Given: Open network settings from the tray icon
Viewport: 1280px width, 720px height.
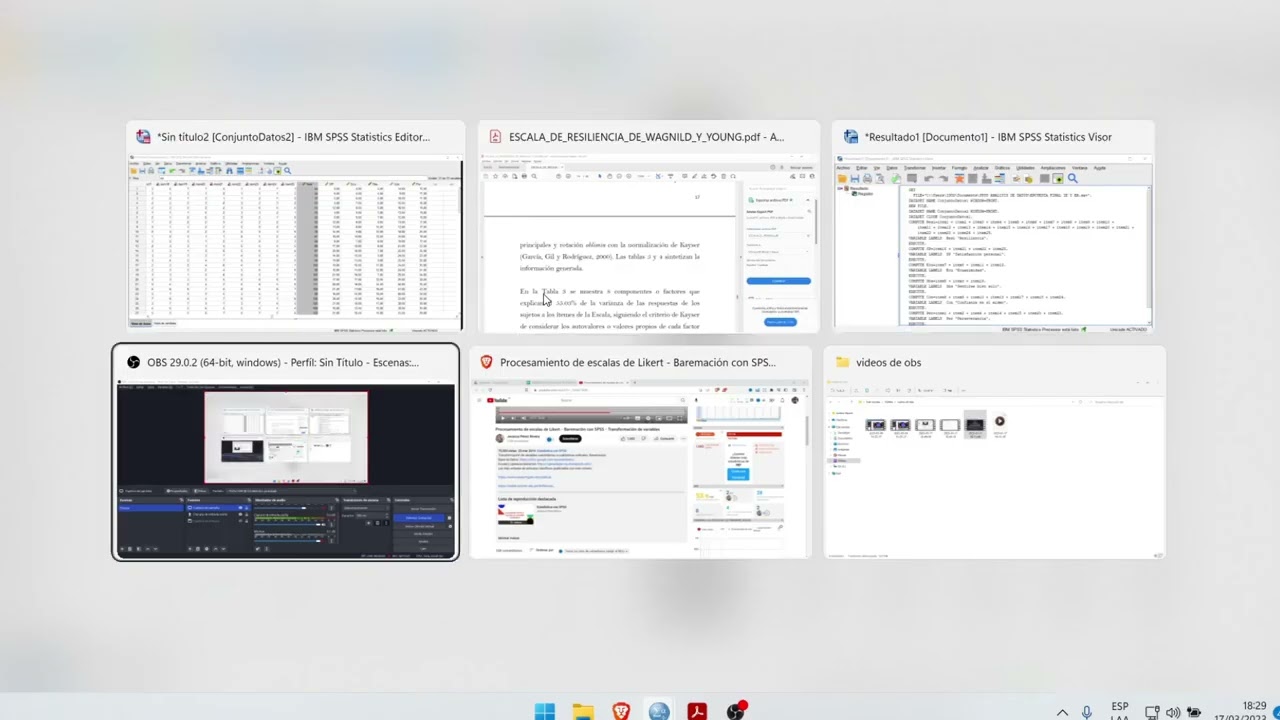Looking at the screenshot, I should pyautogui.click(x=1152, y=712).
